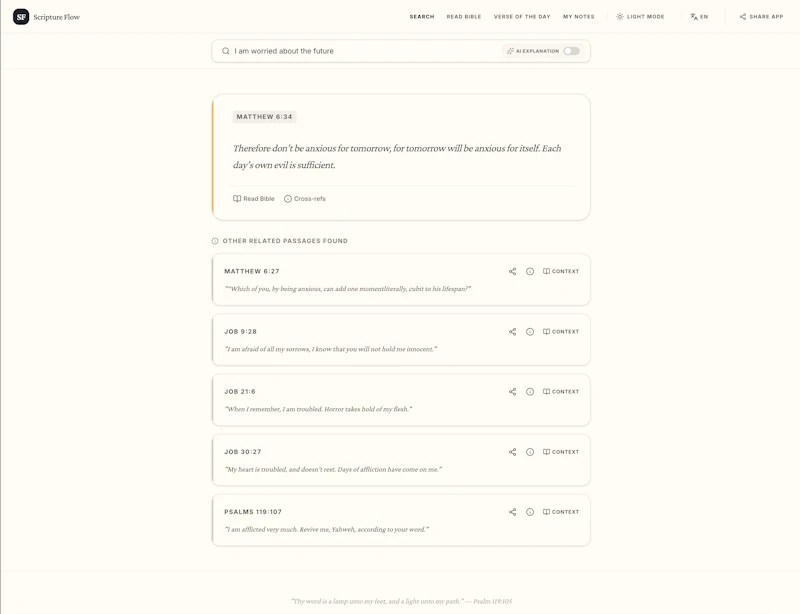Click the info icon beside Other Related Passages
The height and width of the screenshot is (614, 800).
(215, 241)
